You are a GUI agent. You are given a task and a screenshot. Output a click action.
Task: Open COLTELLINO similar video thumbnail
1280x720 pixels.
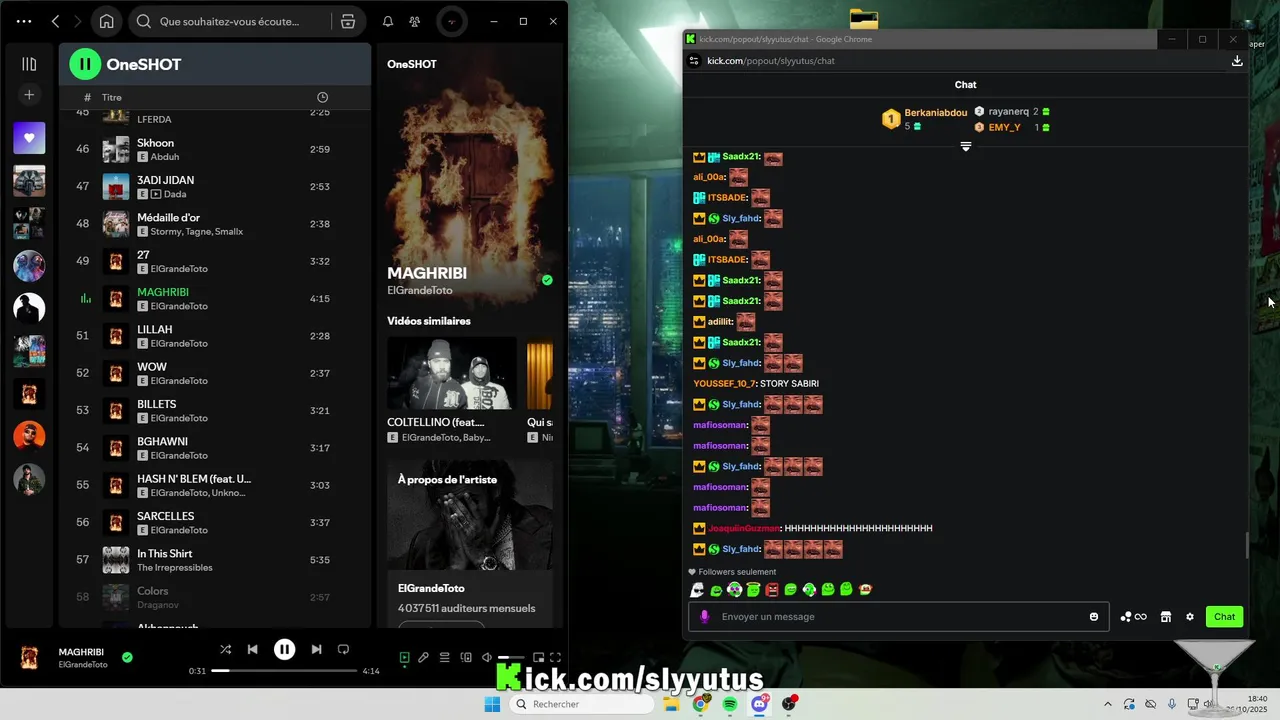pyautogui.click(x=452, y=373)
